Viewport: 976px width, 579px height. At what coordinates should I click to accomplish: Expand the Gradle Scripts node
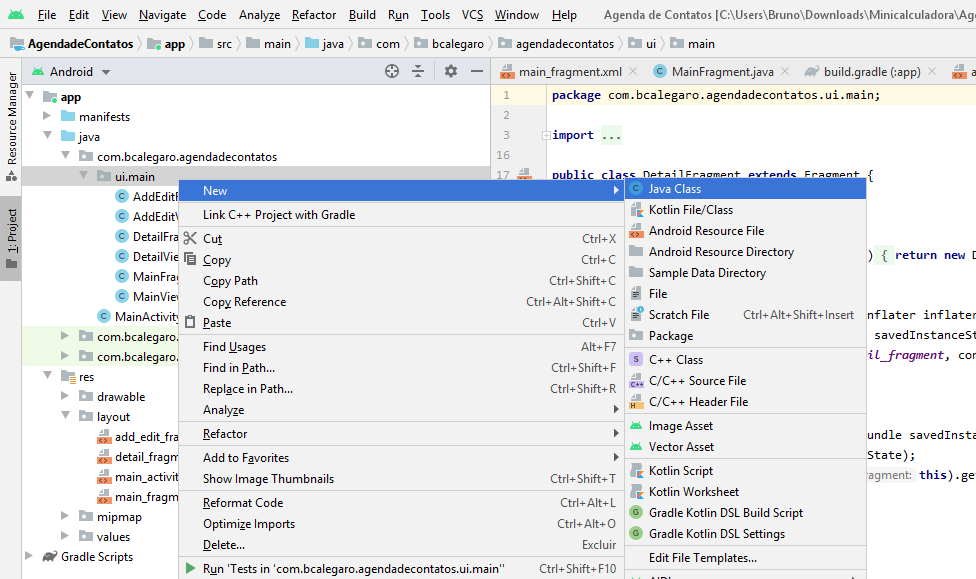click(29, 557)
